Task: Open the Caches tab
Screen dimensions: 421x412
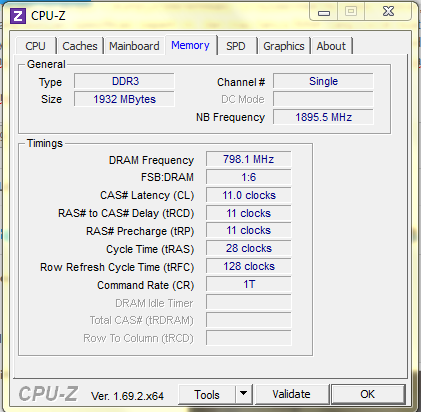Action: click(x=80, y=46)
